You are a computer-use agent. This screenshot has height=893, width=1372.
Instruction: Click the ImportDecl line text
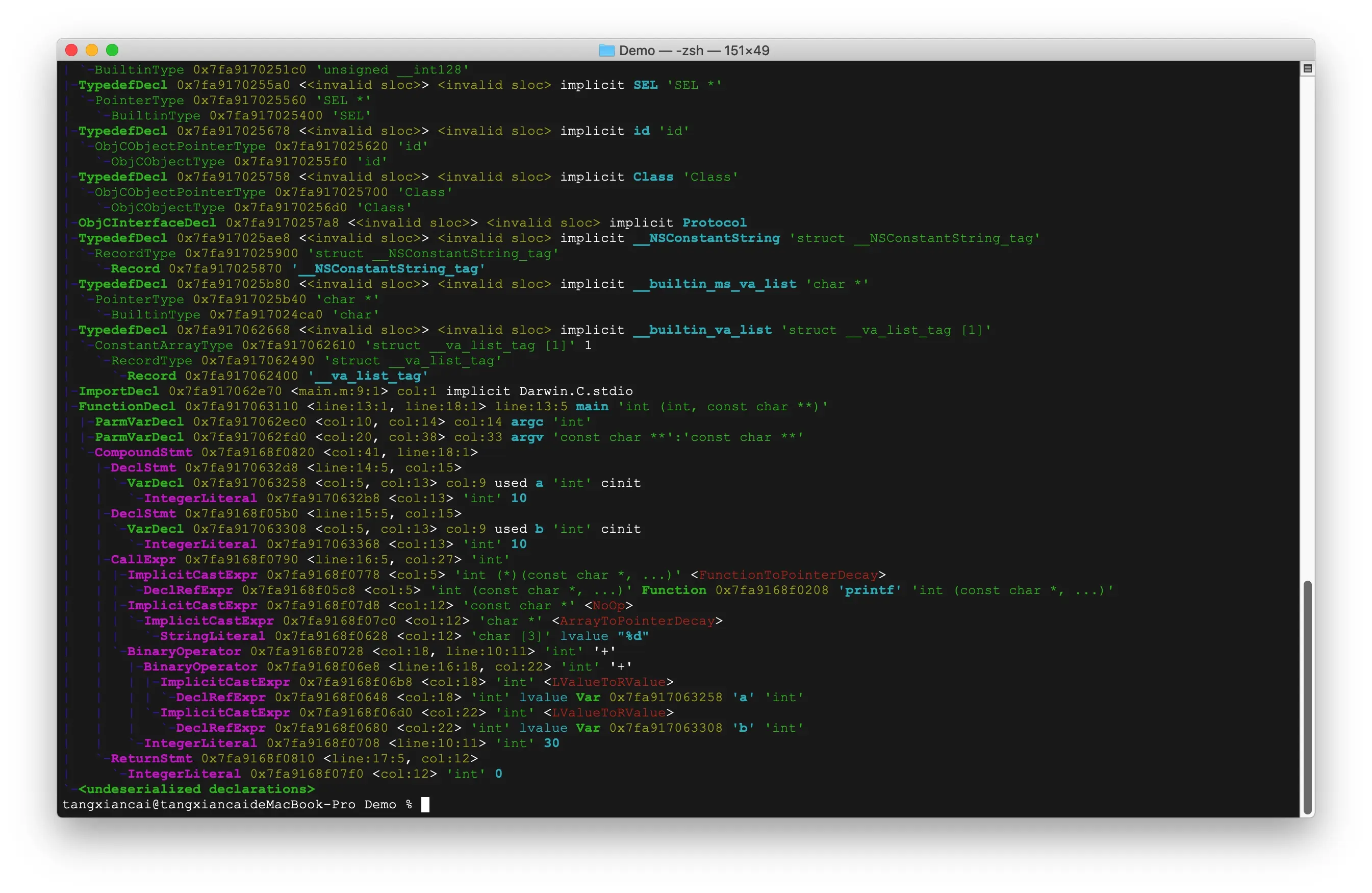(x=118, y=391)
